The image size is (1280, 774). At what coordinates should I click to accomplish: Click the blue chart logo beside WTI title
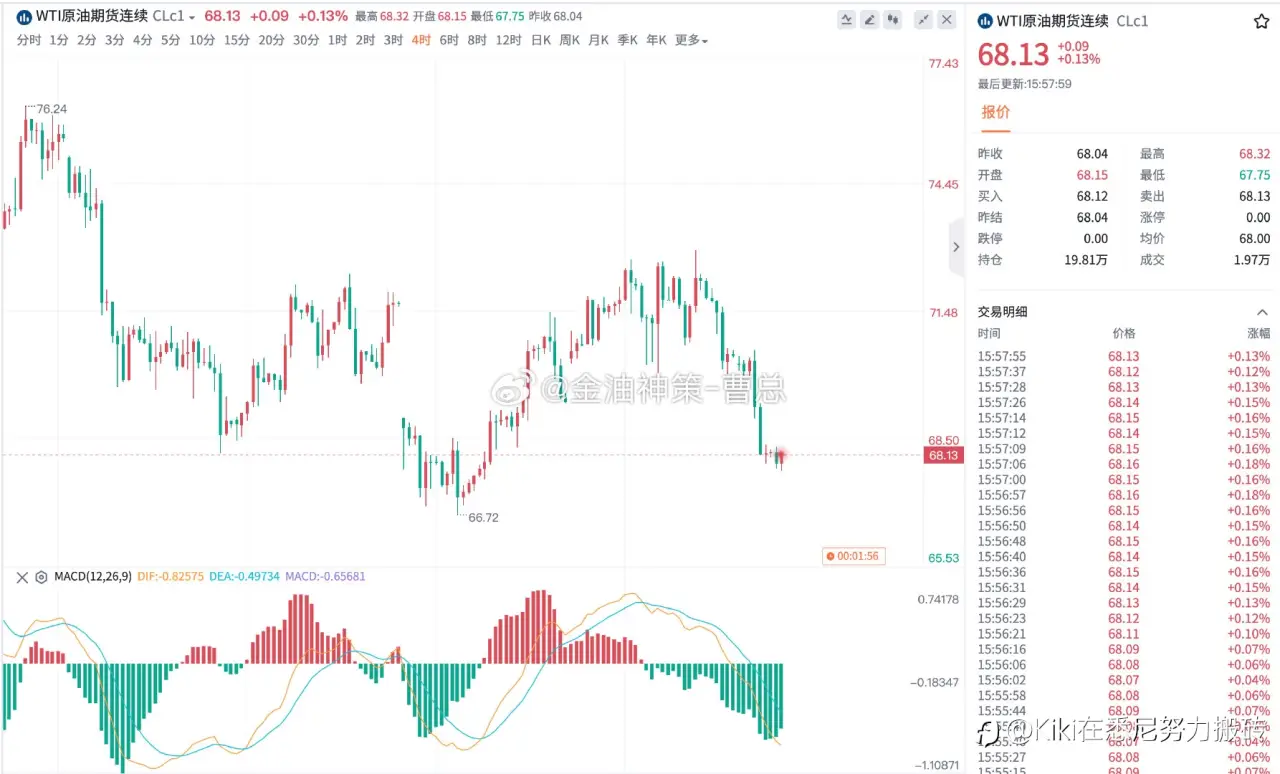pos(23,16)
